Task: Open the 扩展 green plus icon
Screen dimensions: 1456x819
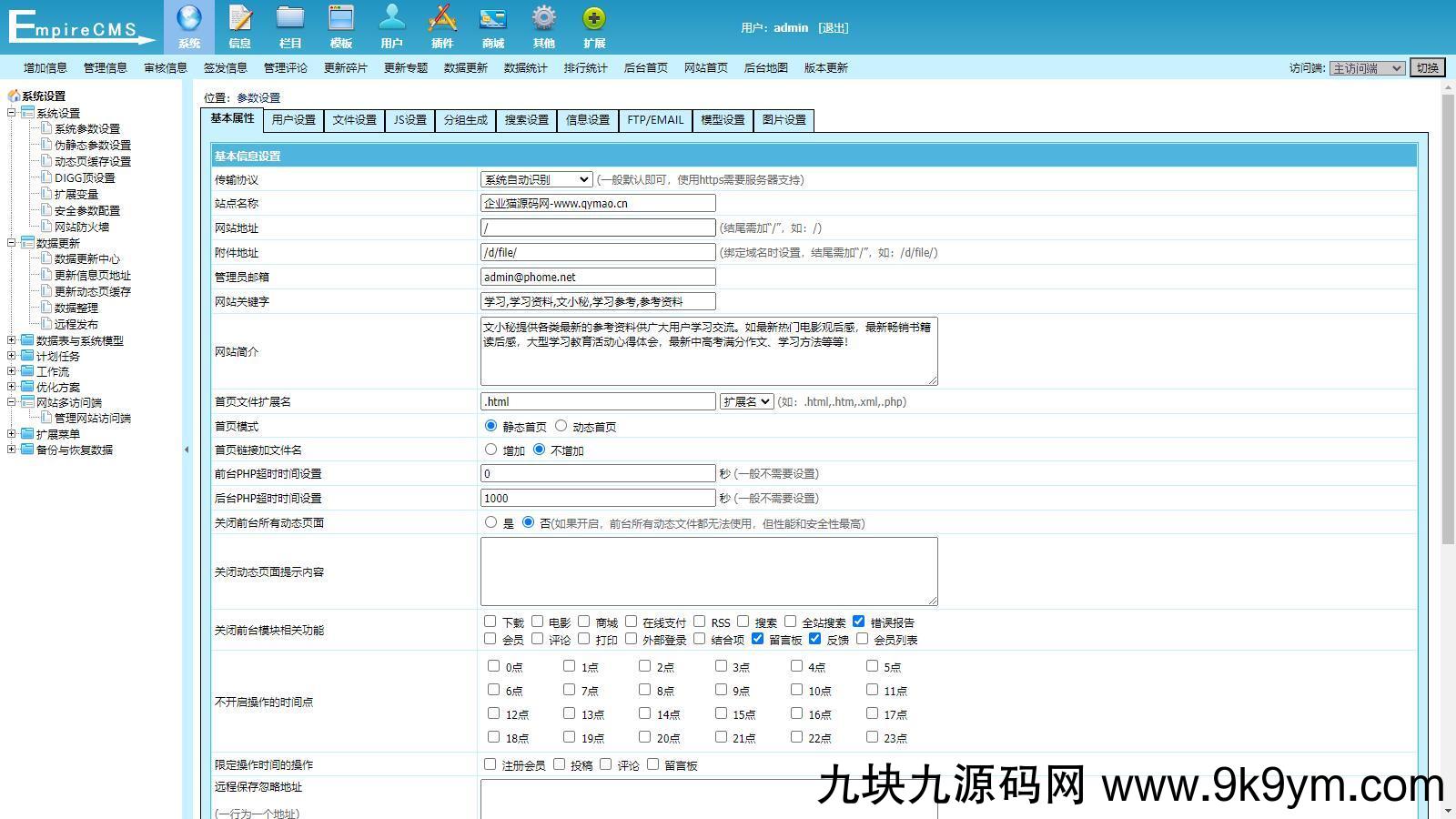Action: 594,20
